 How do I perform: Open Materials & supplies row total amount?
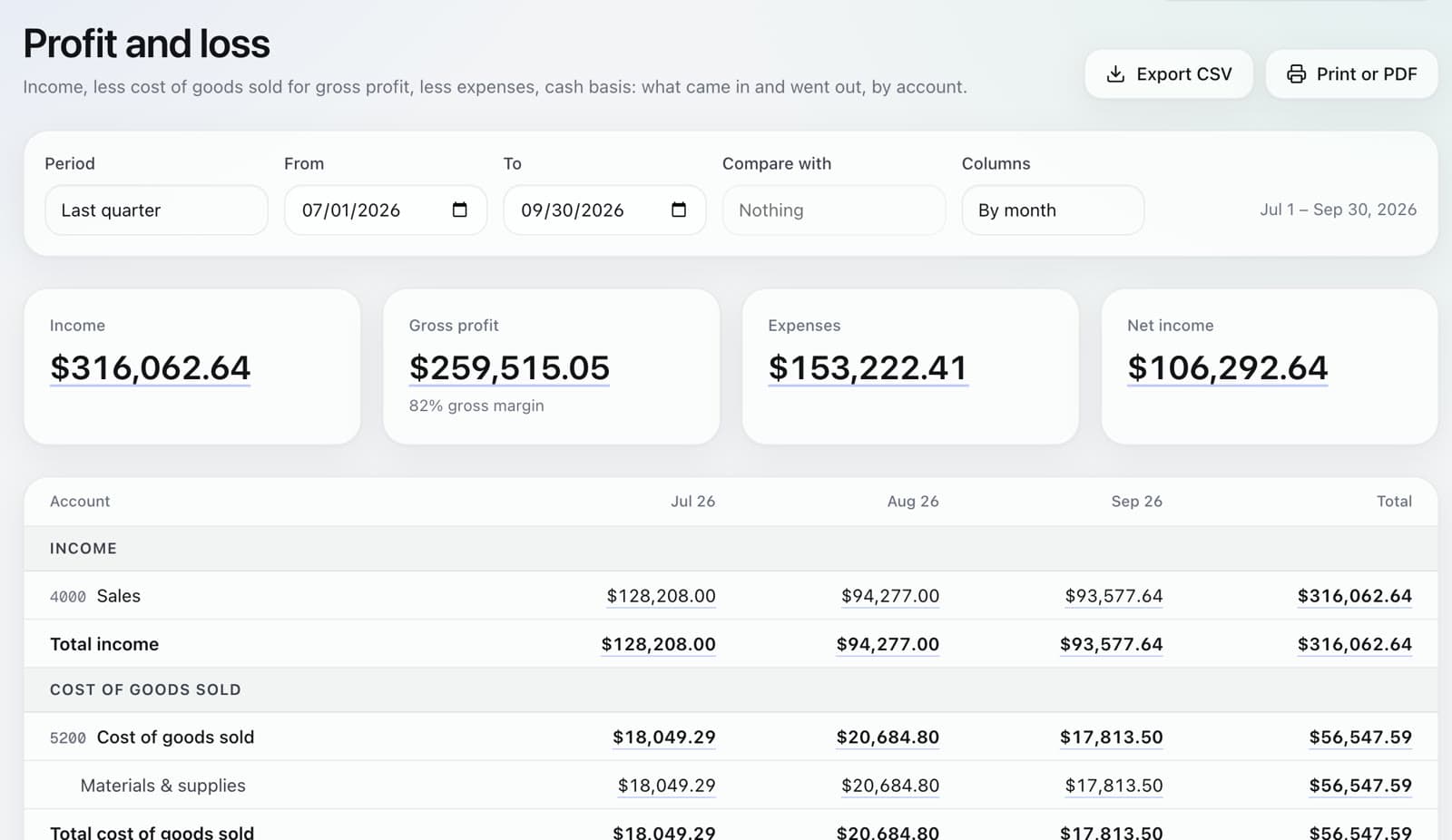tap(1360, 786)
